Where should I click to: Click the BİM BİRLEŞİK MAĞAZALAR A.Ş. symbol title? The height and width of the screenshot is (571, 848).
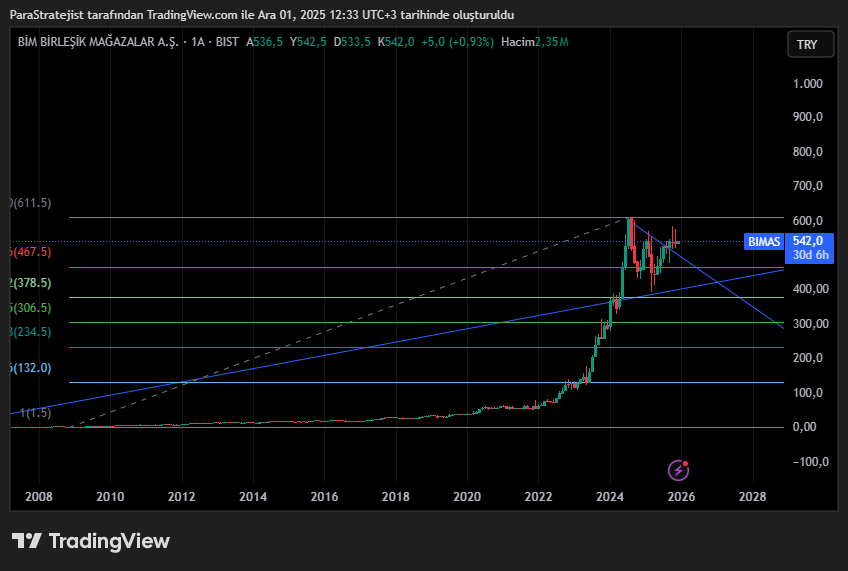(98, 42)
